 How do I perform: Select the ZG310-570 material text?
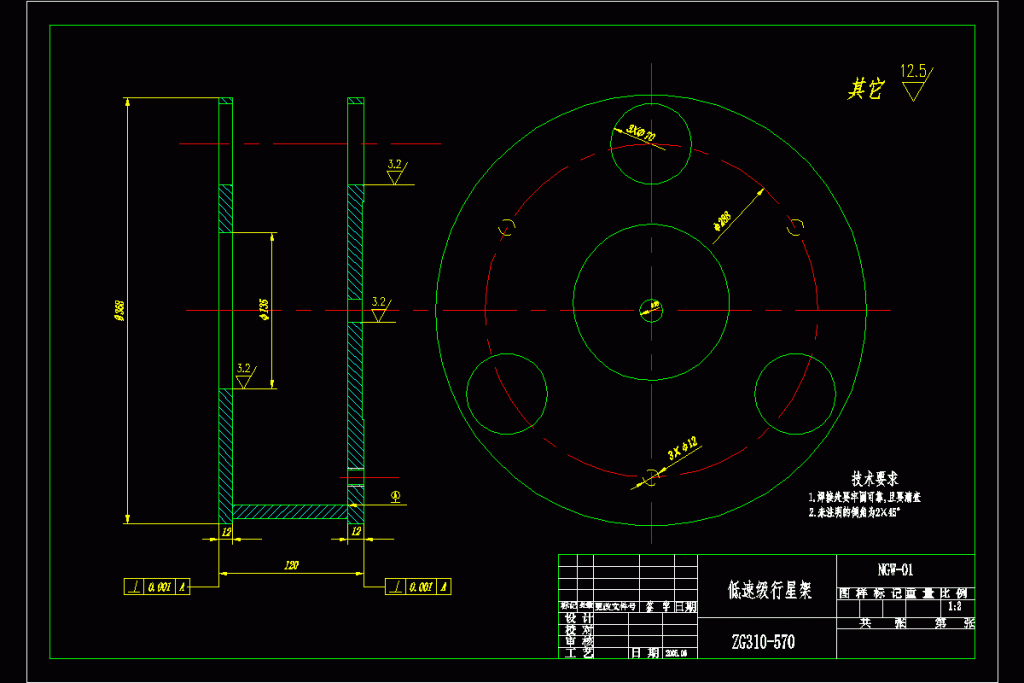click(x=763, y=642)
